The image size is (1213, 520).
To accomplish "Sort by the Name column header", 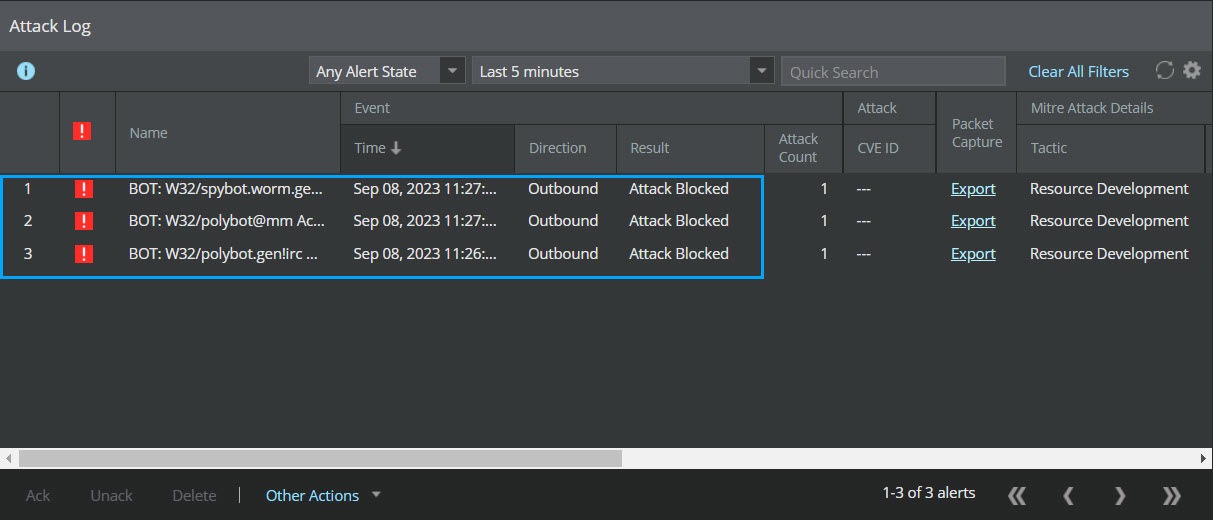I will (x=228, y=132).
